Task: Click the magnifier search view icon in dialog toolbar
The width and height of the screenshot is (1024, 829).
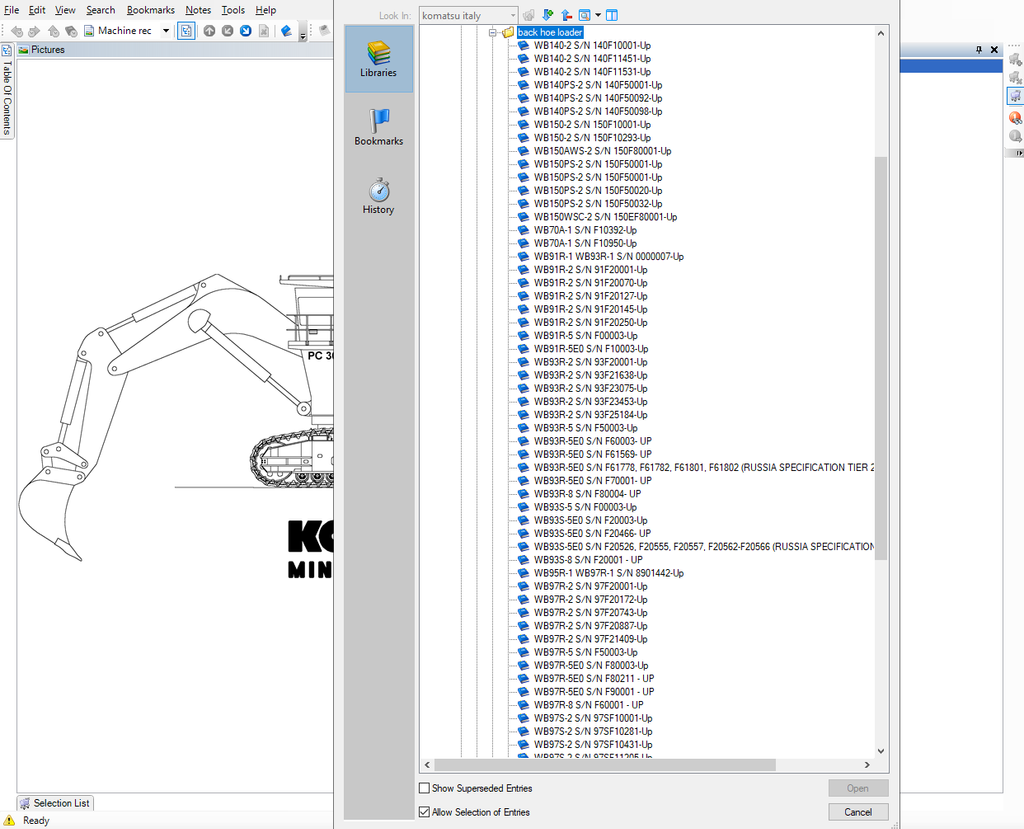Action: (584, 15)
